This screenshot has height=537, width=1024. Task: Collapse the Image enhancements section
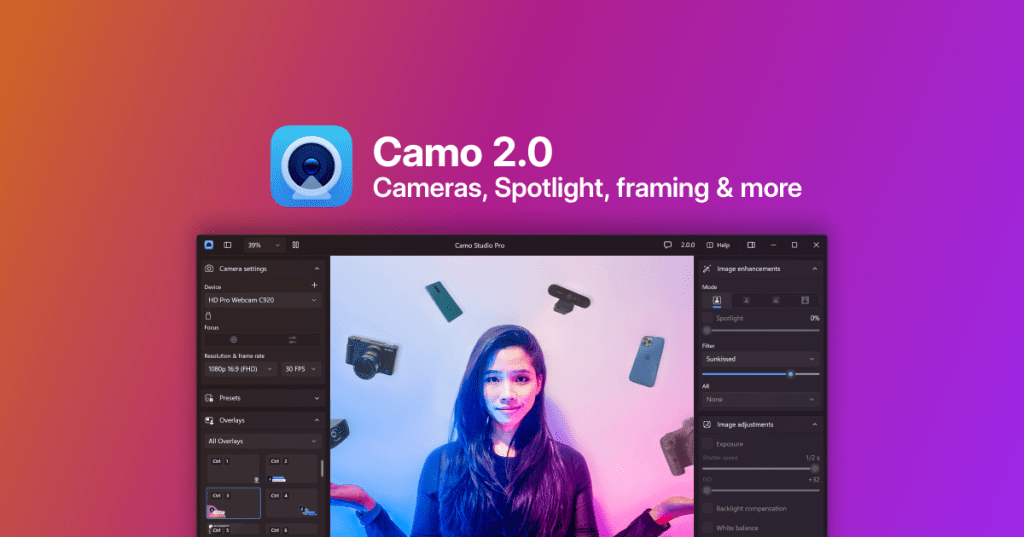(x=814, y=268)
